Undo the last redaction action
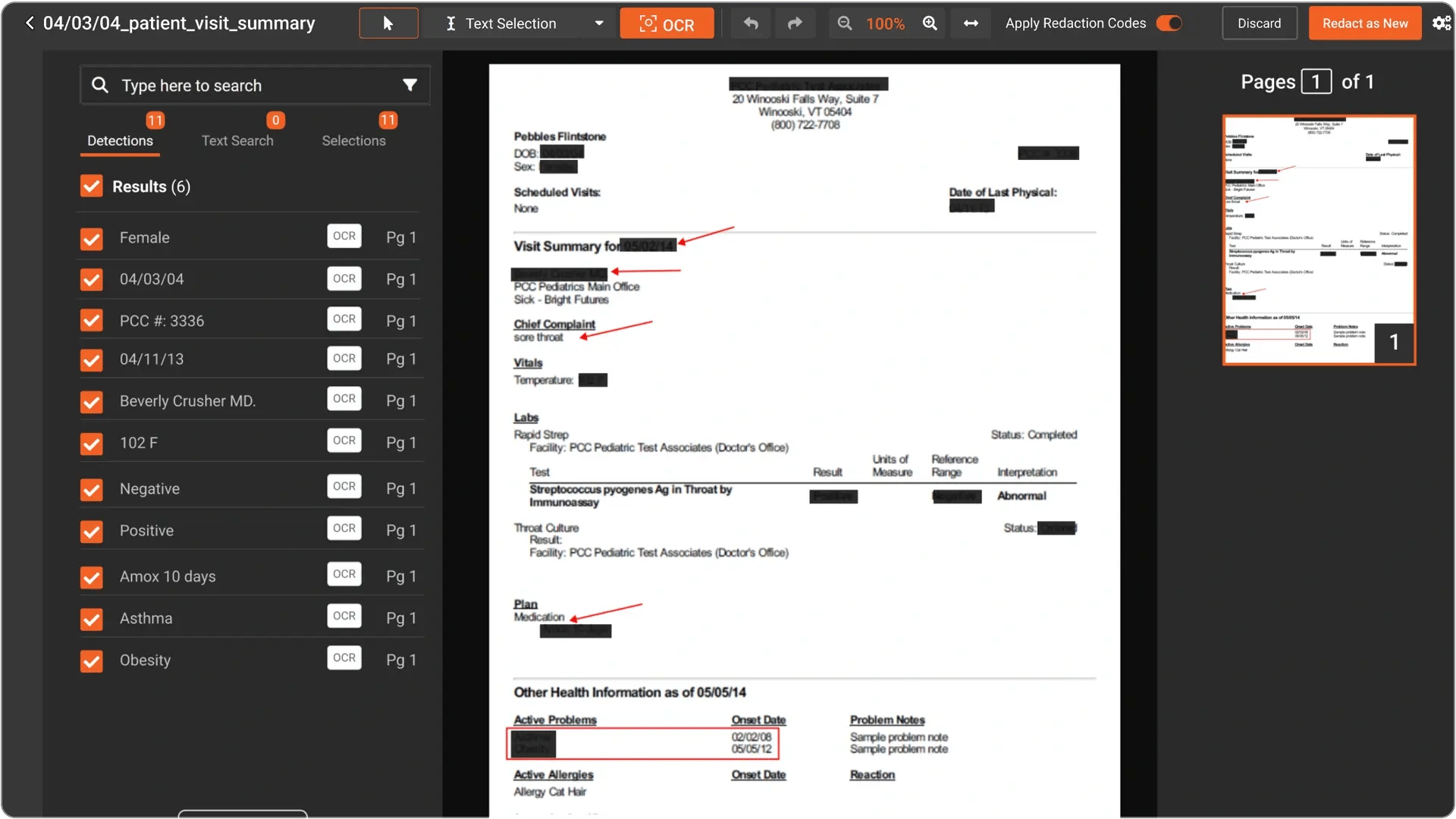 pos(751,24)
